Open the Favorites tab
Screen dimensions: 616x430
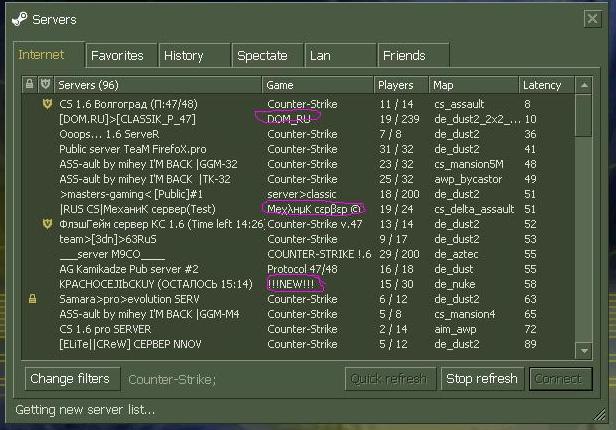point(121,55)
